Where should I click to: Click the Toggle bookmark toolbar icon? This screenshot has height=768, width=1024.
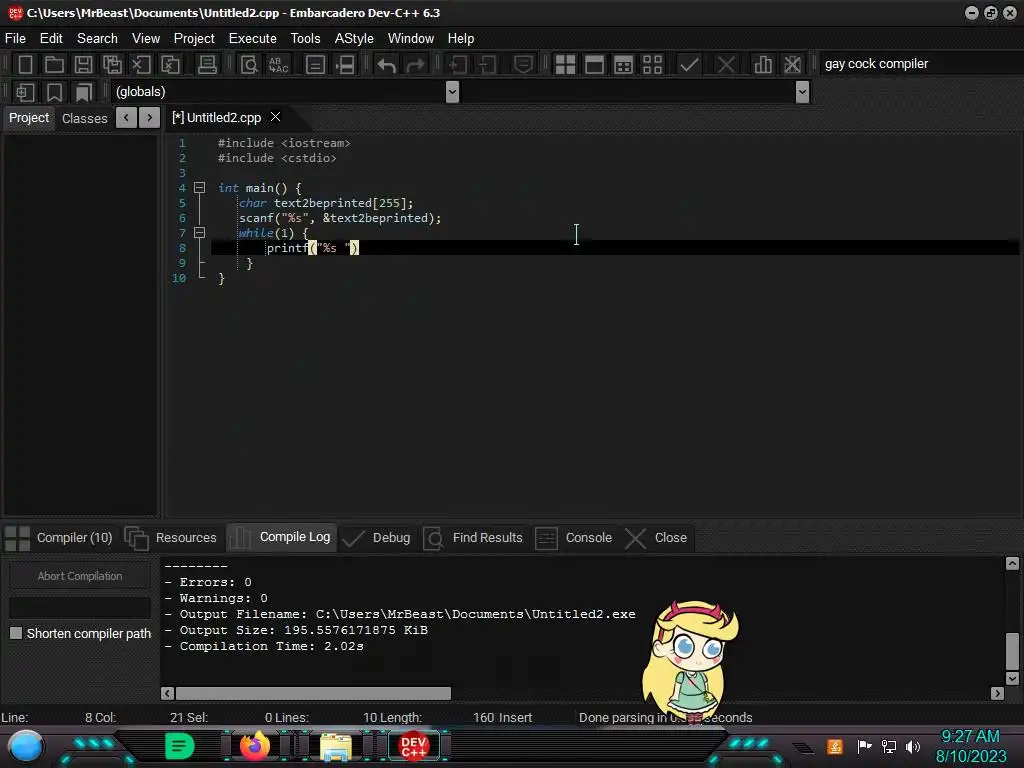click(x=54, y=92)
